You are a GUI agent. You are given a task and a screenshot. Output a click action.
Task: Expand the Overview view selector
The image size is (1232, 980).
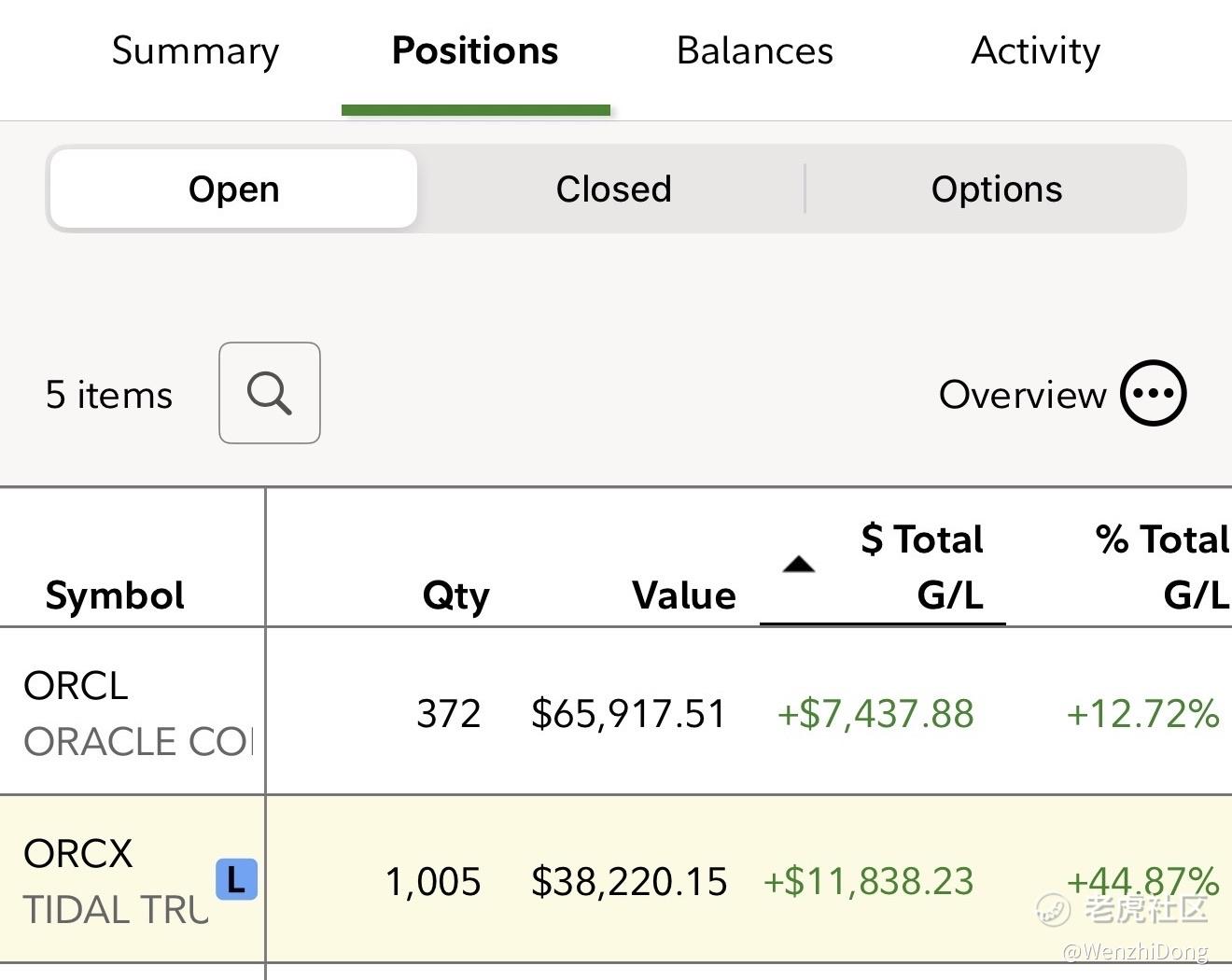click(x=1022, y=395)
